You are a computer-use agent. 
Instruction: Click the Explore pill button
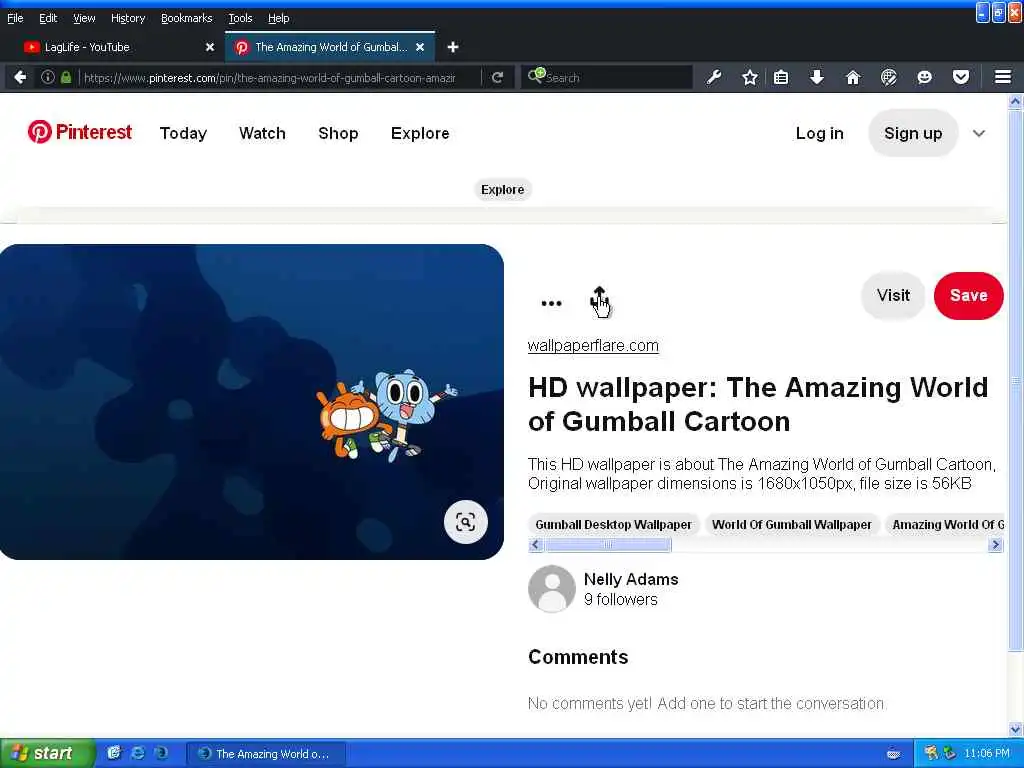coord(502,189)
